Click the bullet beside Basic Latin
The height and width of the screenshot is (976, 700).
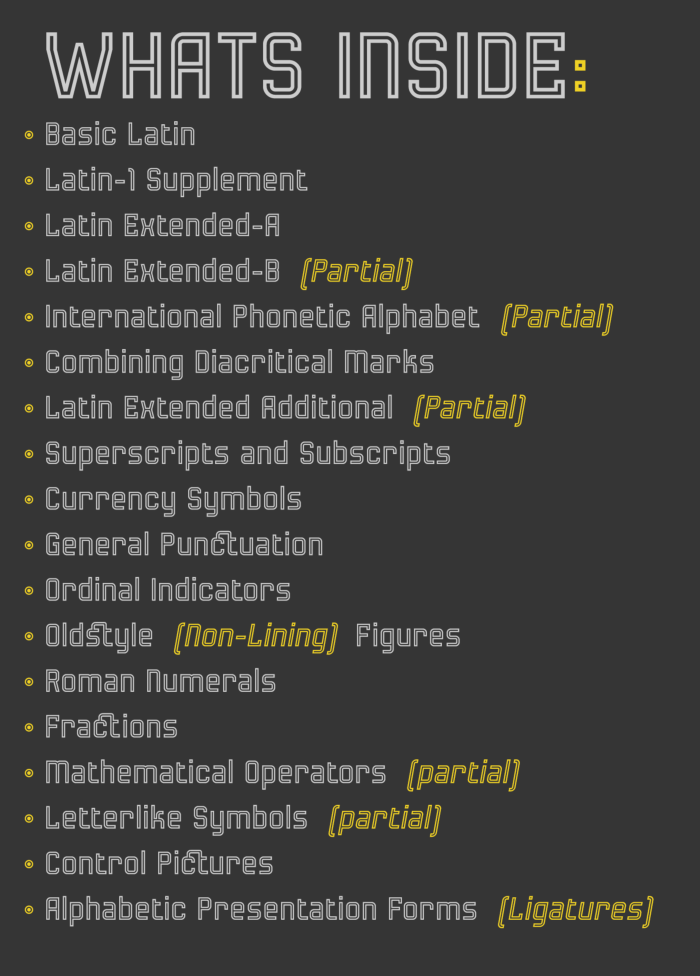coord(29,135)
